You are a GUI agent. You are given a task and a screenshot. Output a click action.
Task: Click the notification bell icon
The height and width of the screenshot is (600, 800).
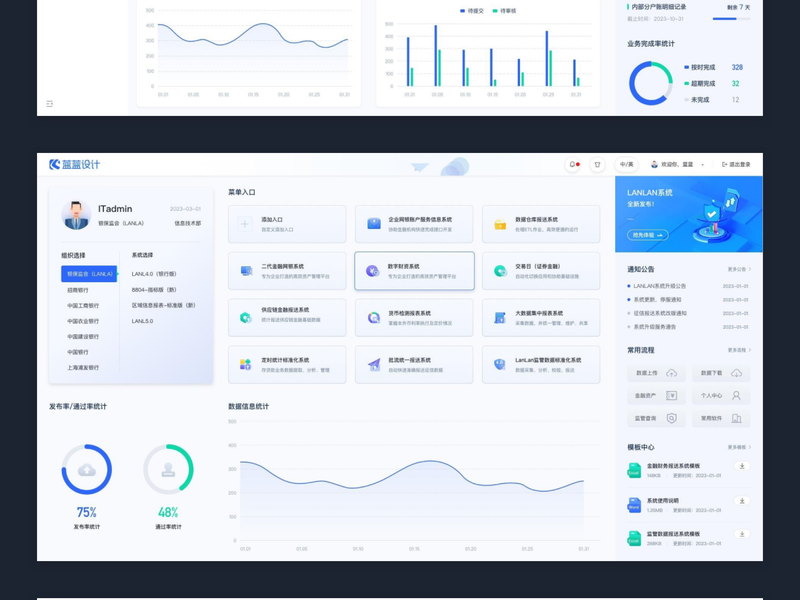573,164
